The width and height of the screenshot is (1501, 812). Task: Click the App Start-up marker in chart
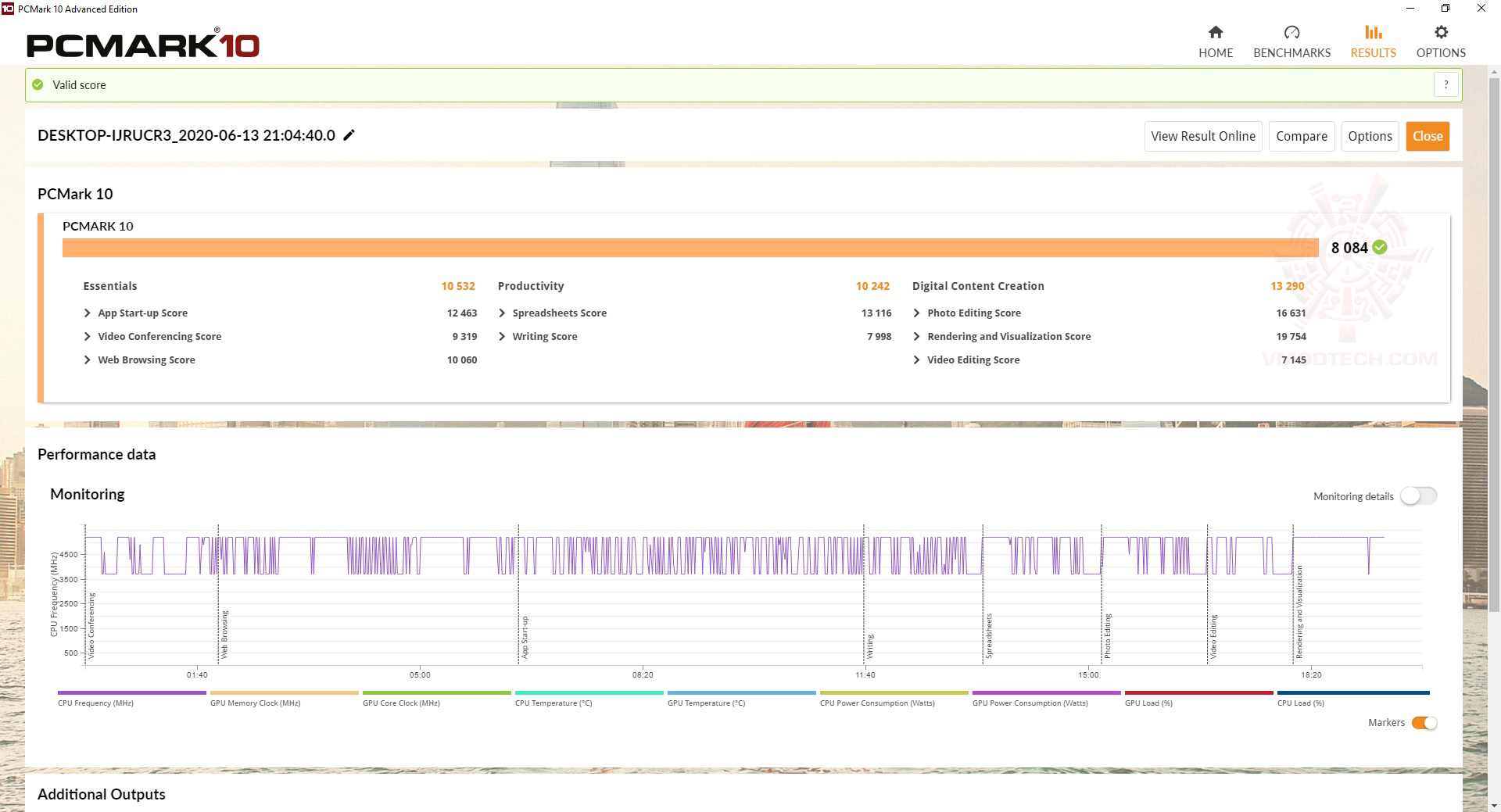pos(525,637)
